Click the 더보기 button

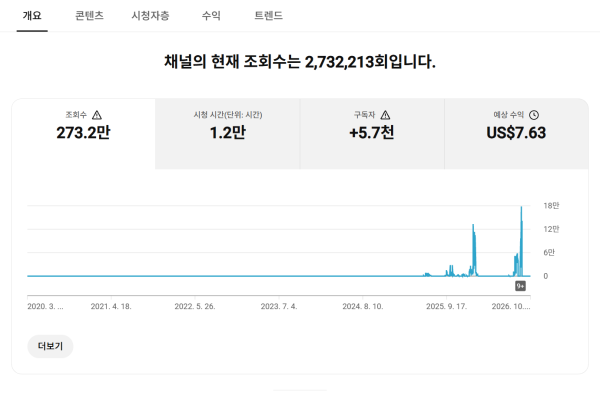pos(50,346)
